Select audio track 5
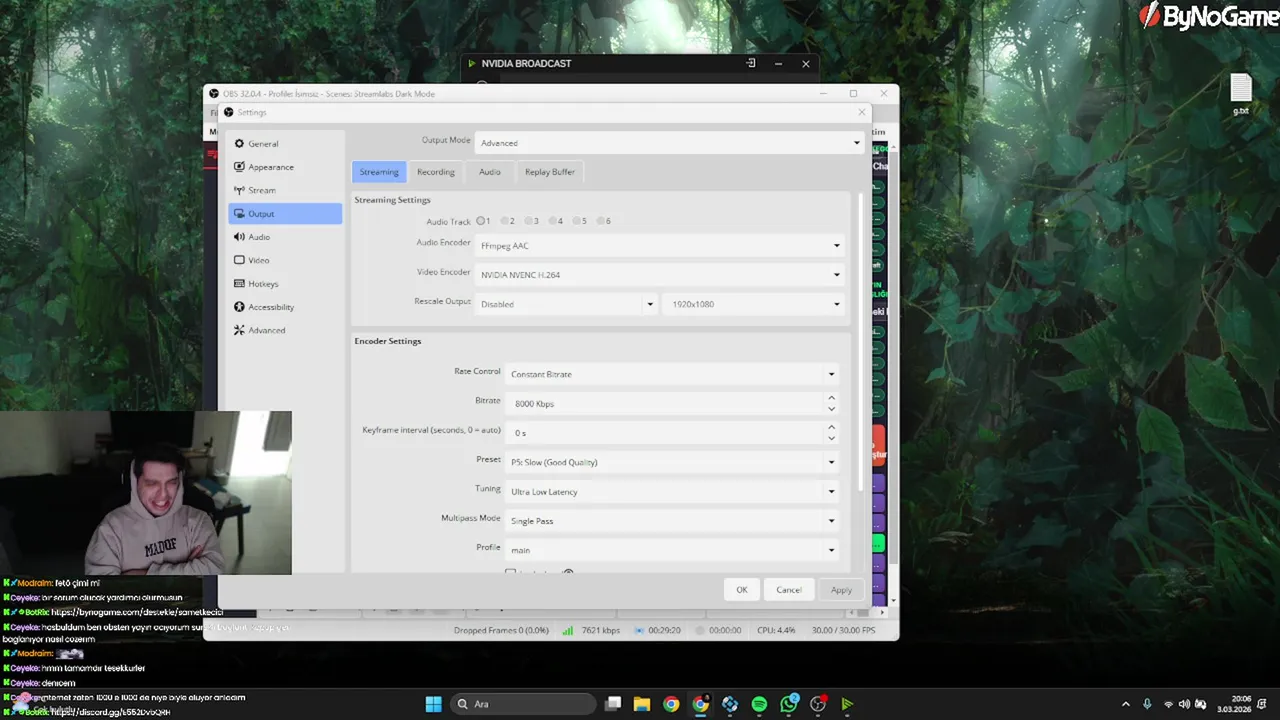The width and height of the screenshot is (1280, 720). tap(579, 221)
